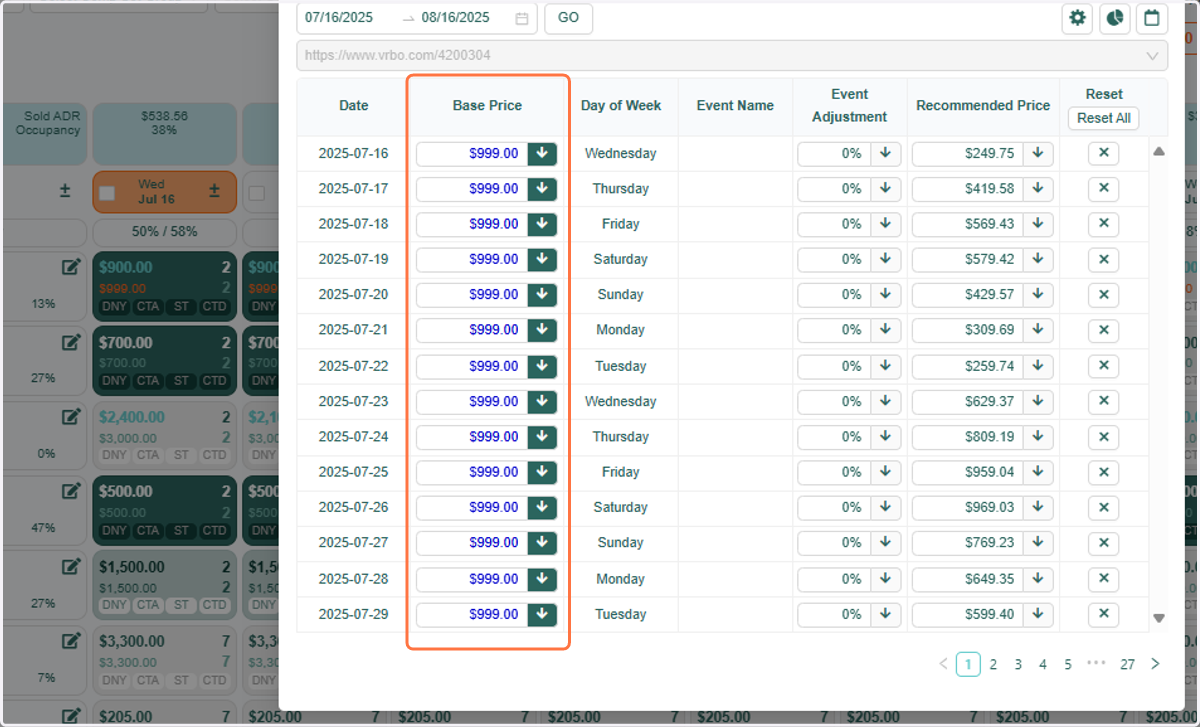
Task: Go to page 2
Action: point(993,664)
